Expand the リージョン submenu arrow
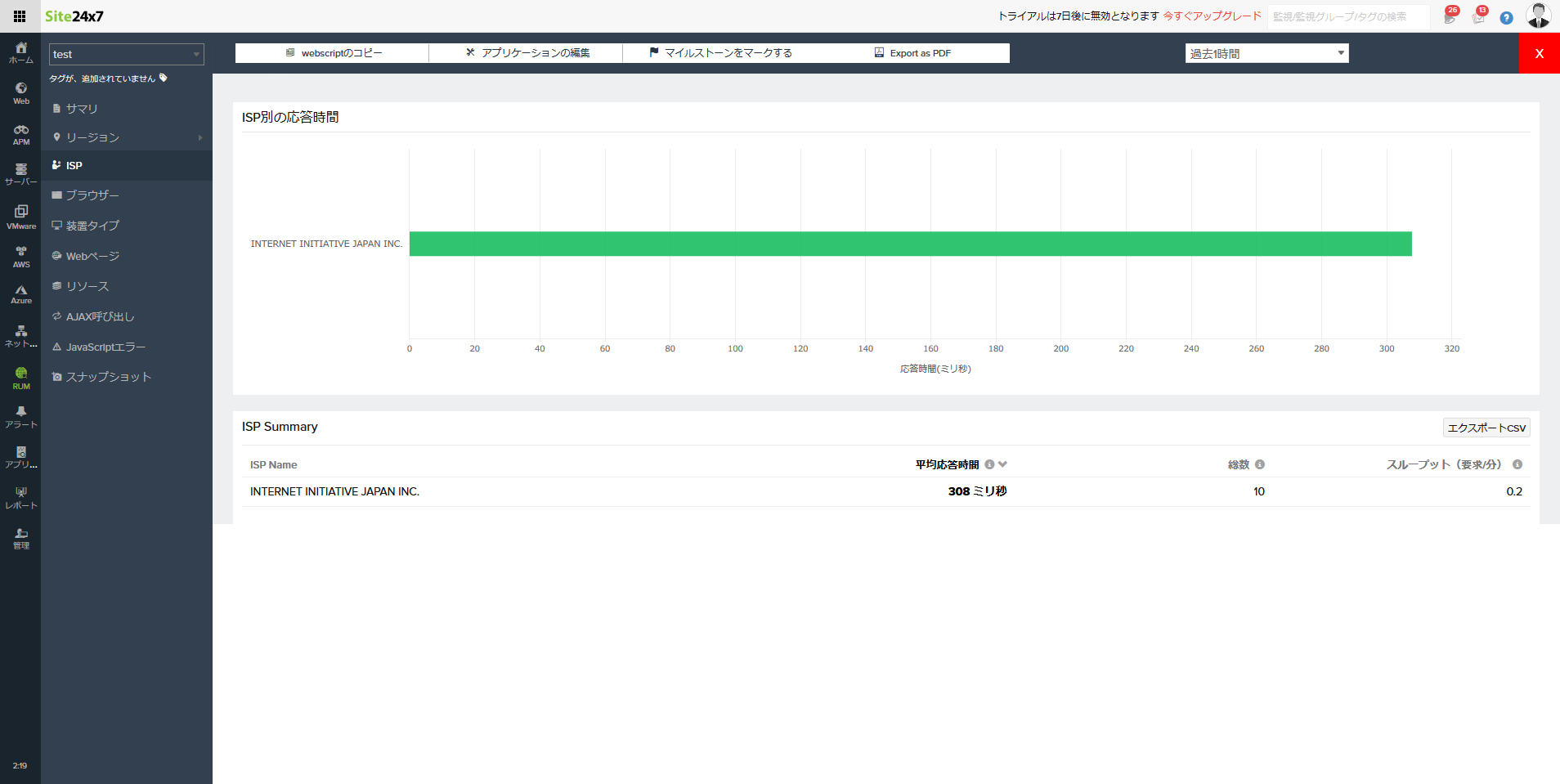Screen dimensions: 1560x784 tap(200, 137)
